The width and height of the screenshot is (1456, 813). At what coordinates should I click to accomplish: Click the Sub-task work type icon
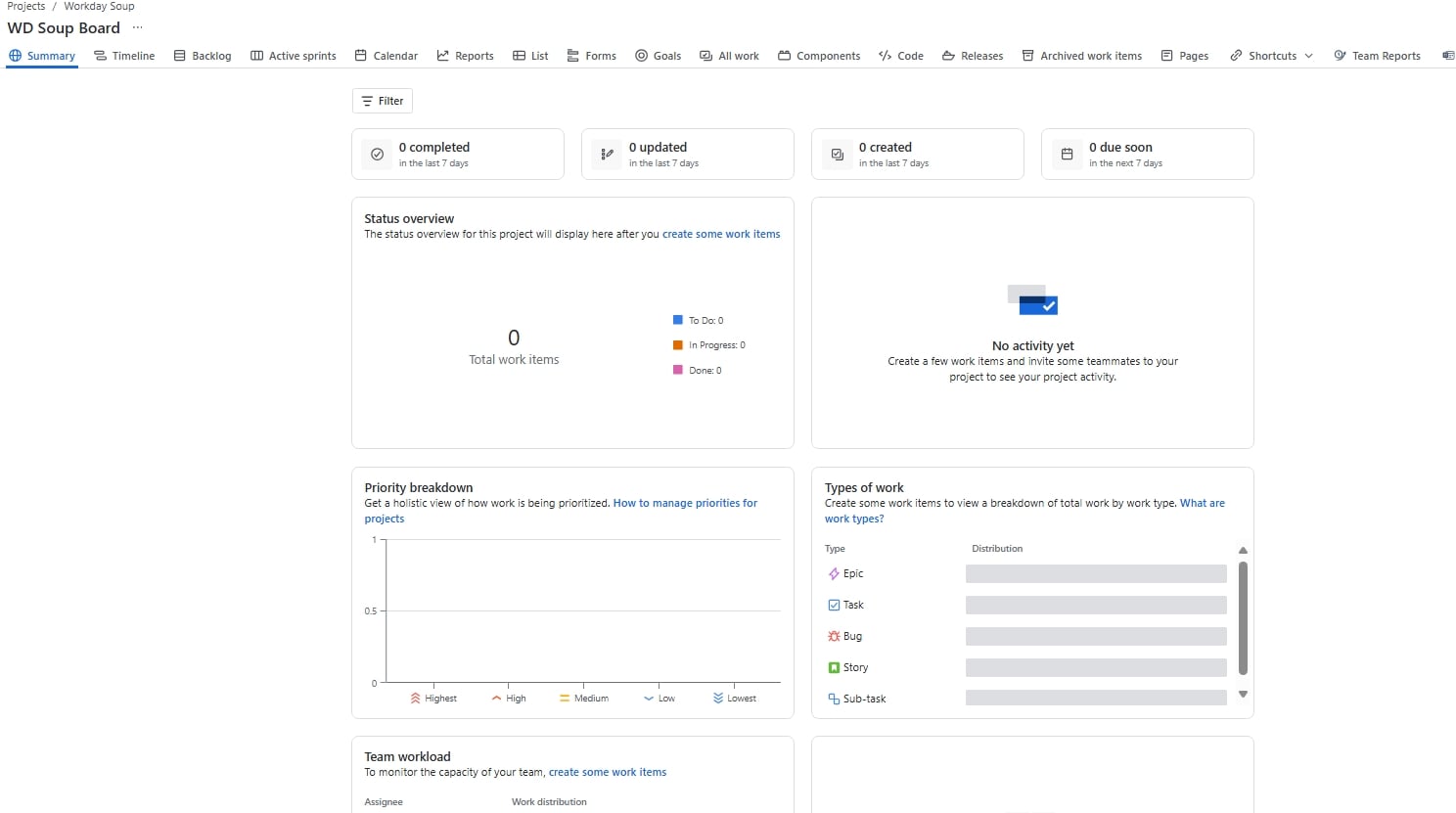[x=834, y=700]
